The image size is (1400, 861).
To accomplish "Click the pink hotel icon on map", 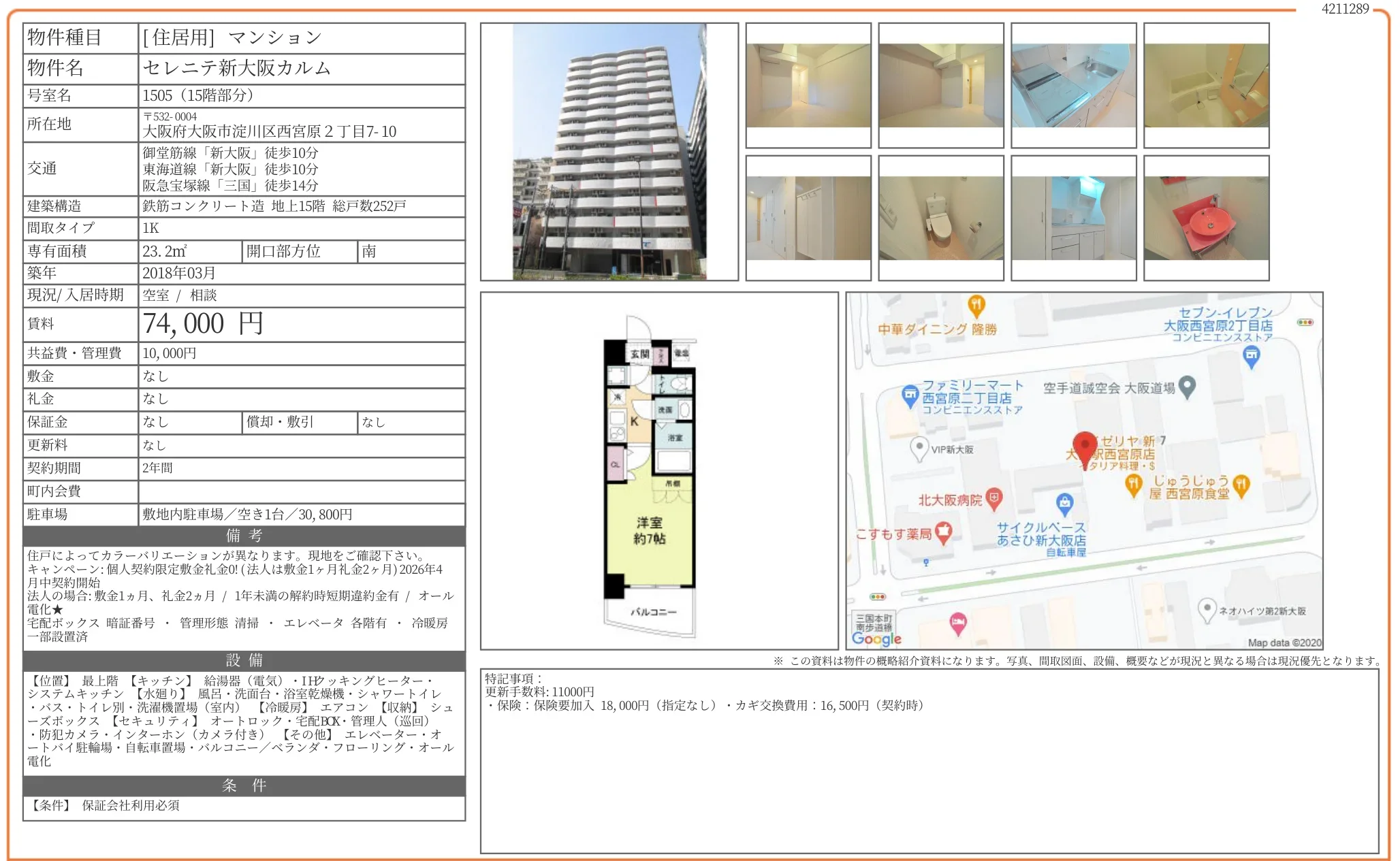I will coord(957,622).
